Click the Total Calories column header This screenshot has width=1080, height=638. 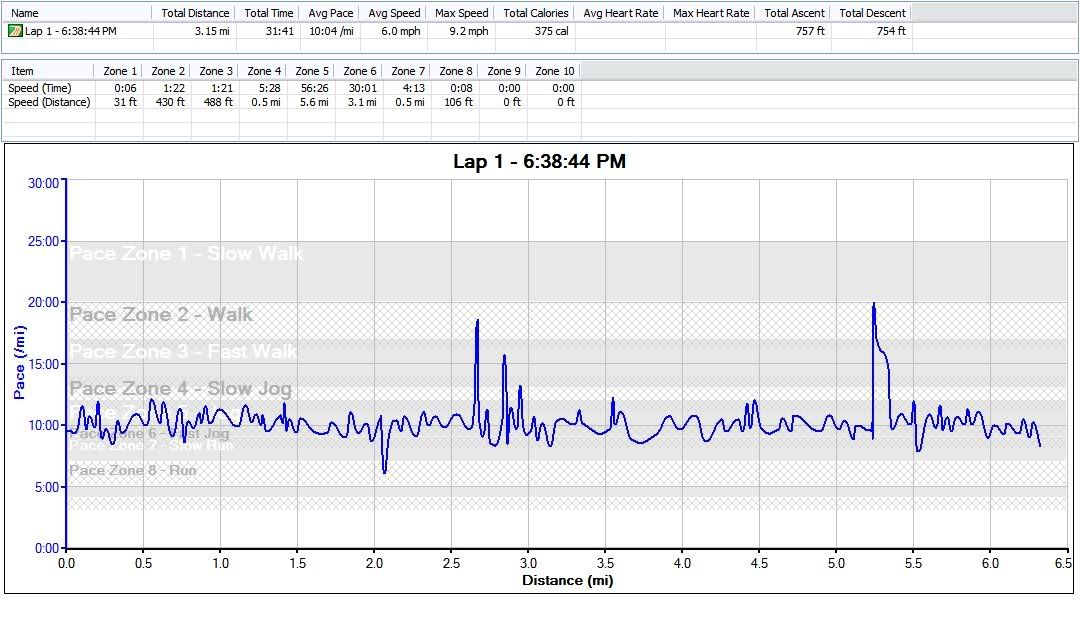point(535,13)
